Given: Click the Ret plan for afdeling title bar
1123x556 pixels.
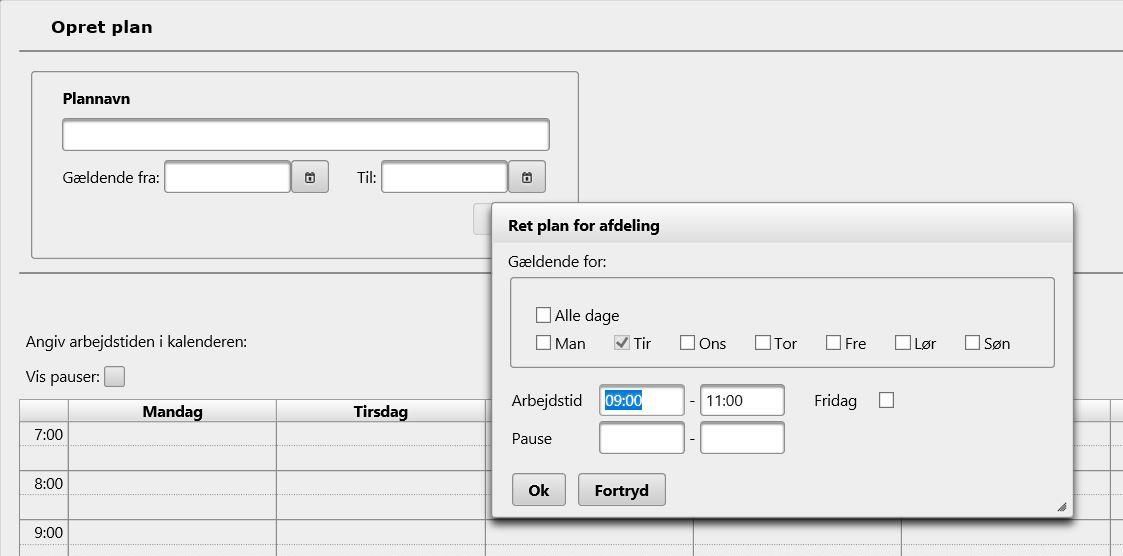Looking at the screenshot, I should (x=782, y=226).
